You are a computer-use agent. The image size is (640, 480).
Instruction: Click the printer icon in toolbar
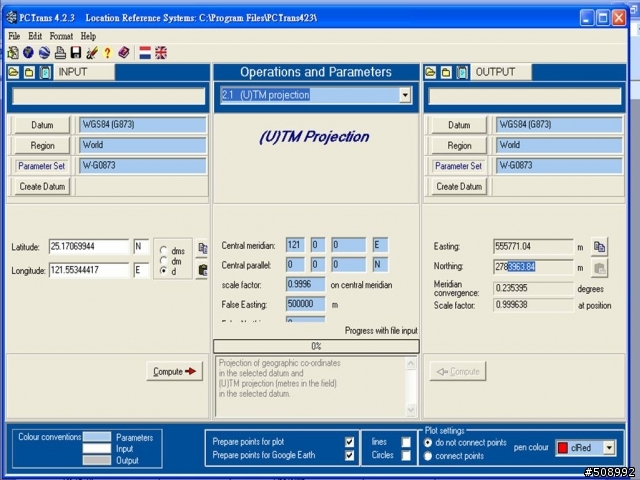[60, 52]
